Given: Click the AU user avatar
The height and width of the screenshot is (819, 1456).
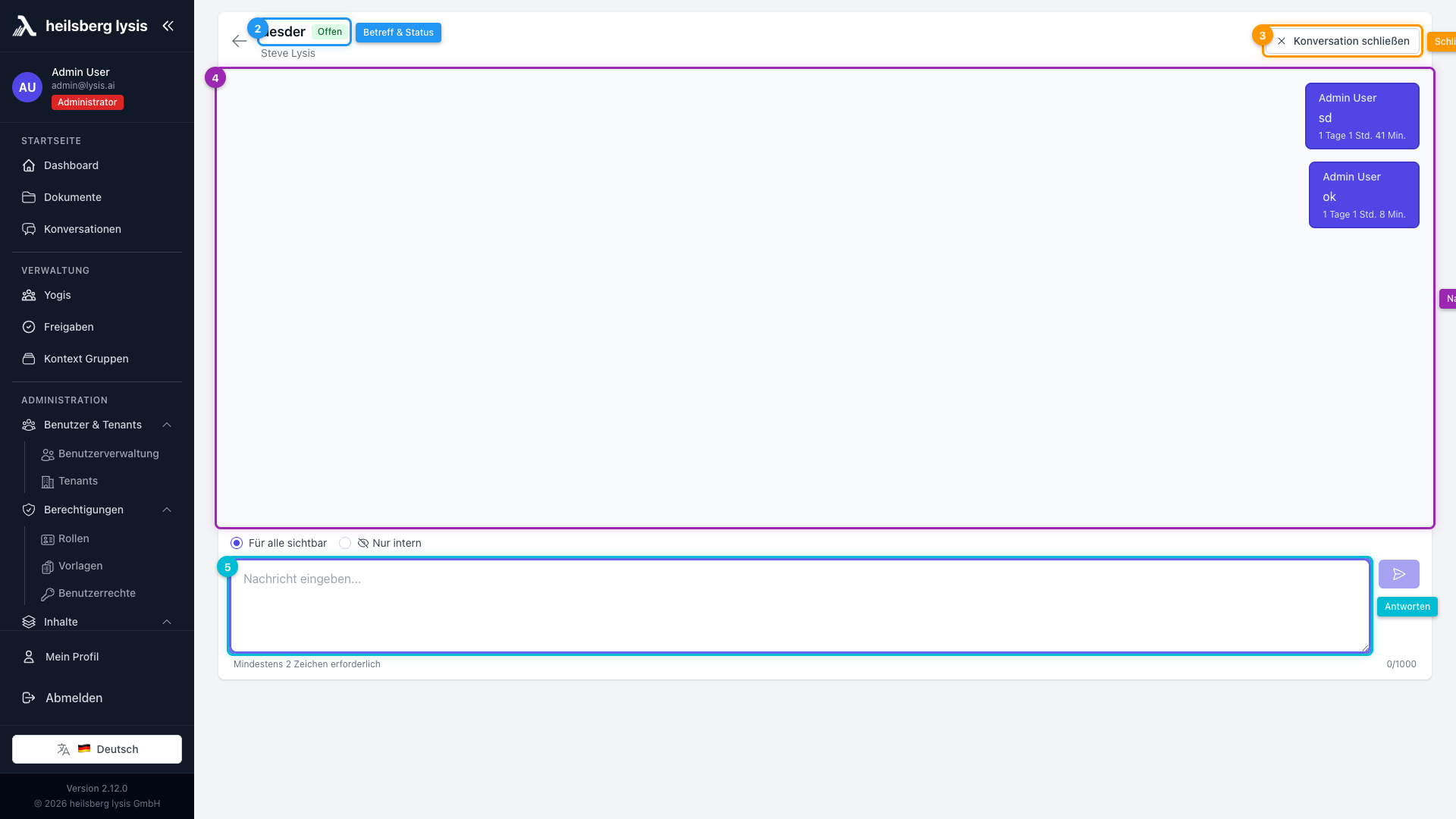Looking at the screenshot, I should tap(27, 87).
